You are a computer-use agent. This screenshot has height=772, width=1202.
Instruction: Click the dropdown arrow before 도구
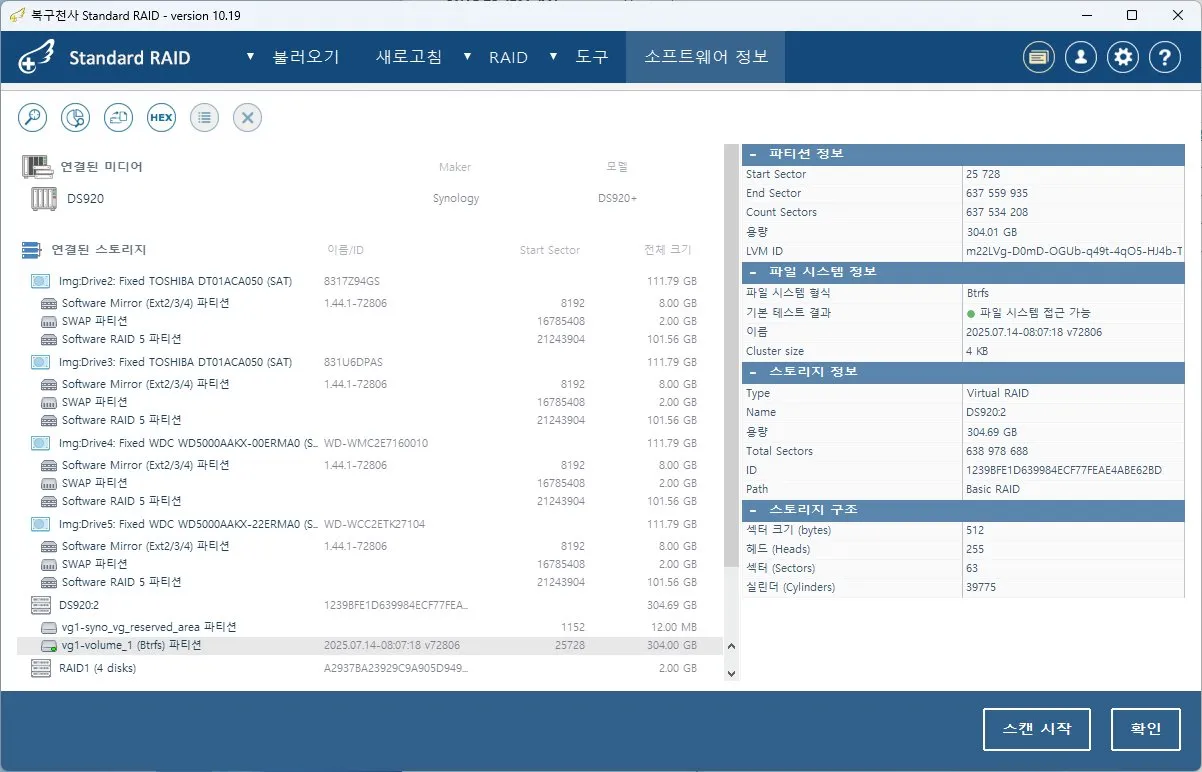(553, 57)
